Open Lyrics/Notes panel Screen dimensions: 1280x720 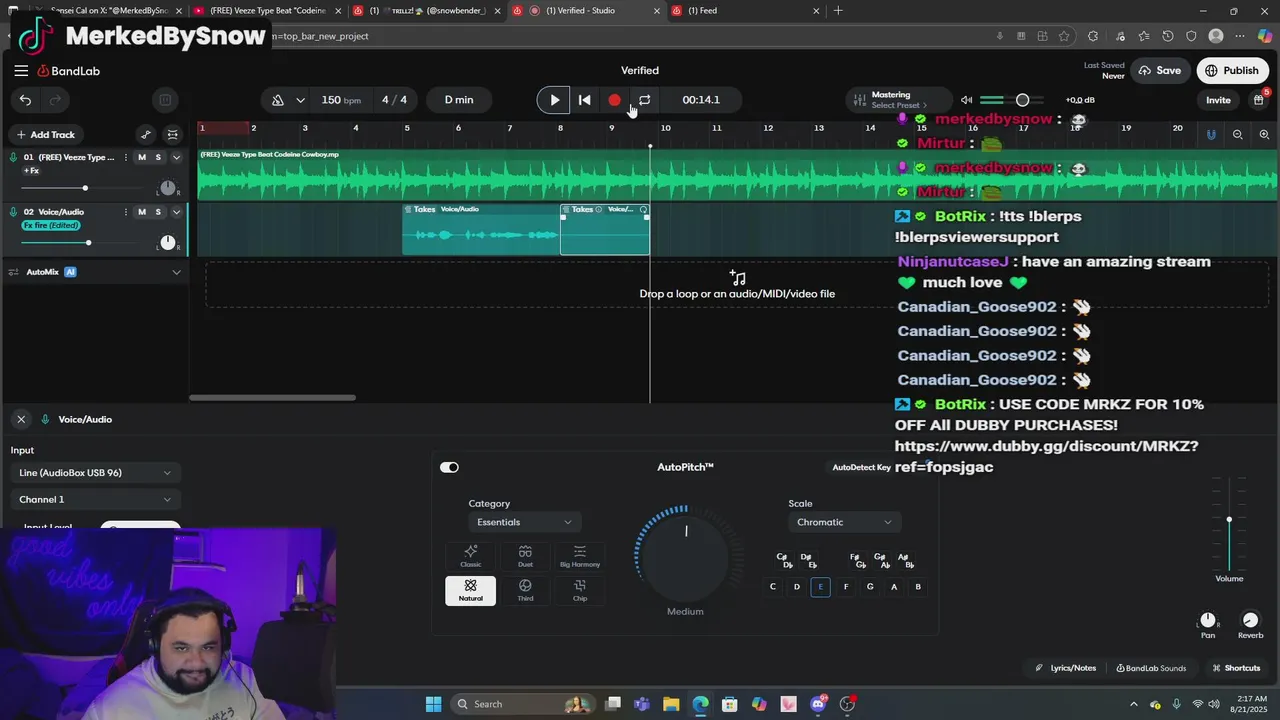pos(1066,668)
